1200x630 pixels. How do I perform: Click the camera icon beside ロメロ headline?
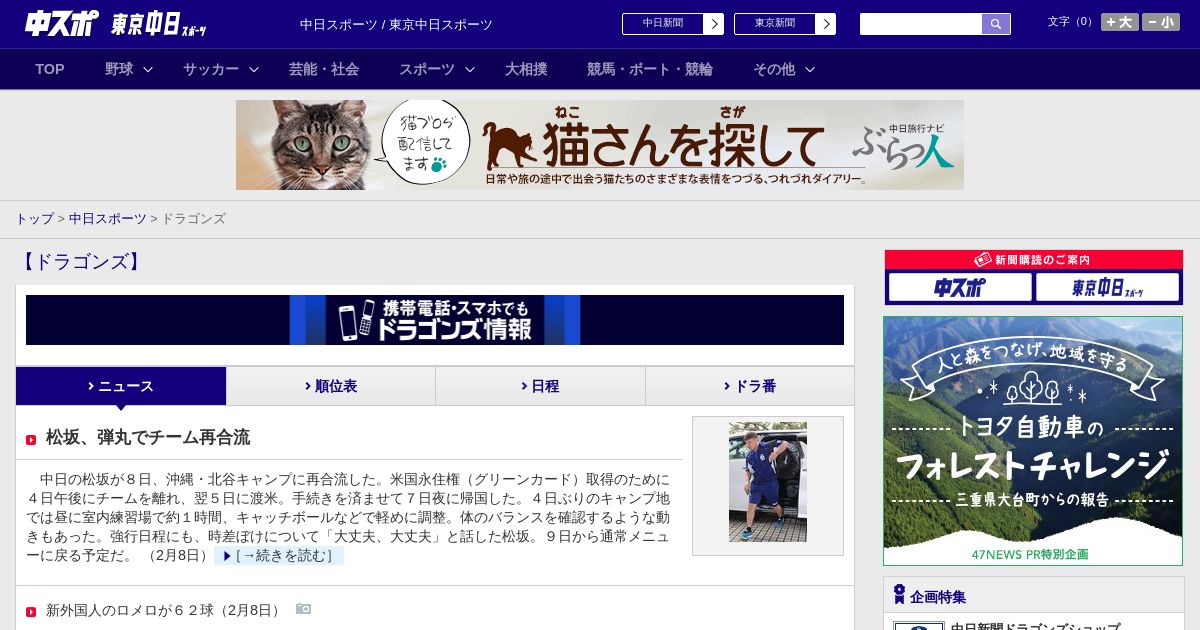[303, 609]
